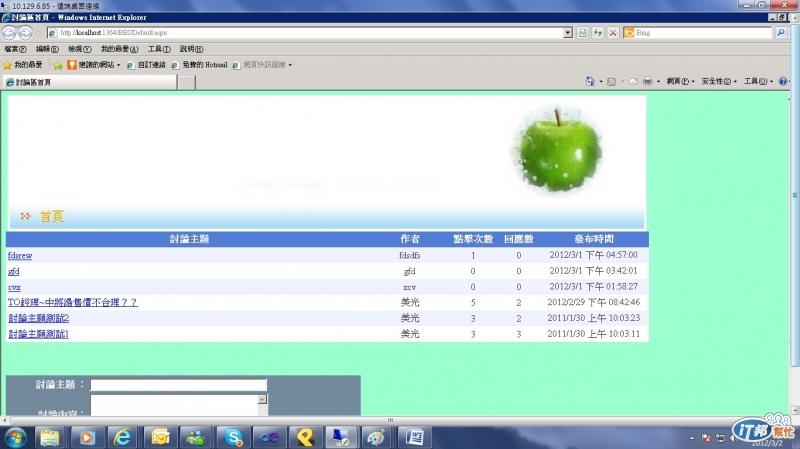Click the Print icon in command bar
Screen dimensions: 800x449
(647, 82)
